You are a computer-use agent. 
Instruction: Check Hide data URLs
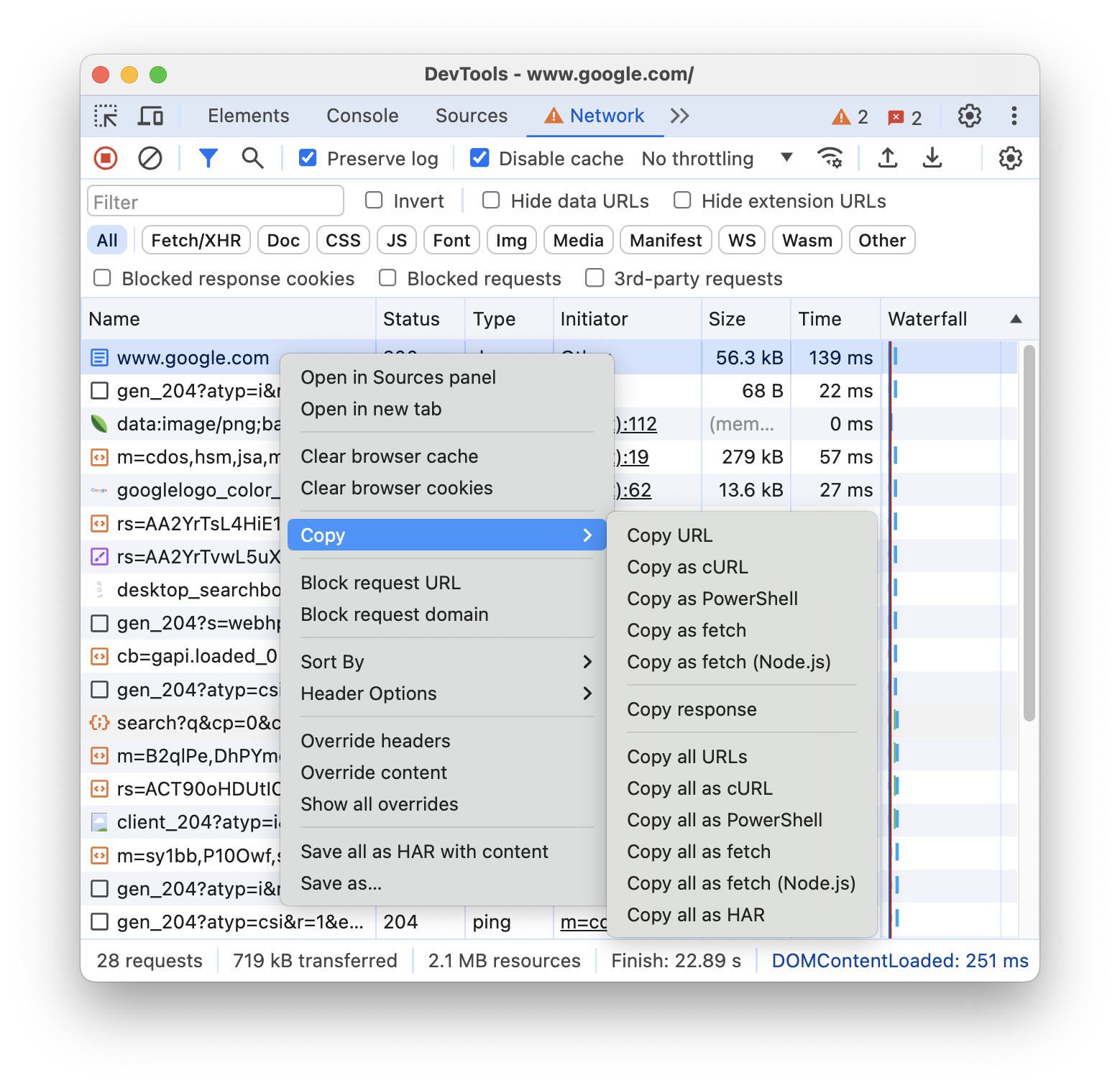[x=491, y=200]
